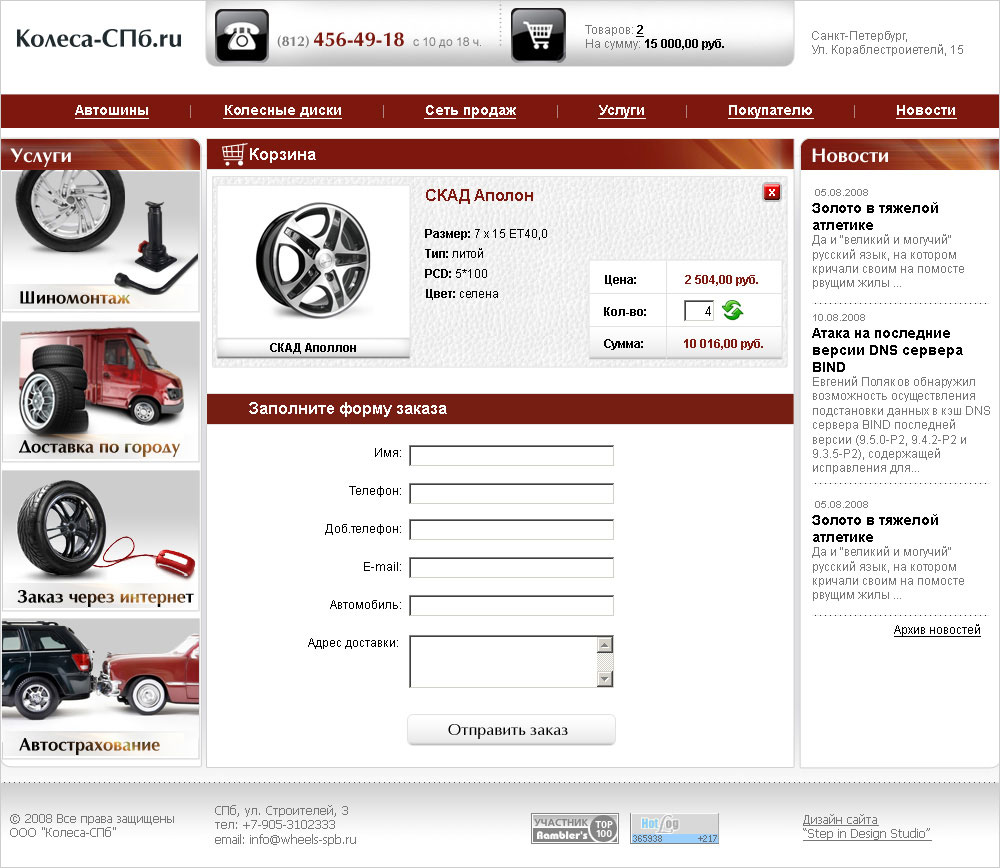This screenshot has width=1000, height=868.
Task: Click the telephone icon in the header
Action: (242, 36)
